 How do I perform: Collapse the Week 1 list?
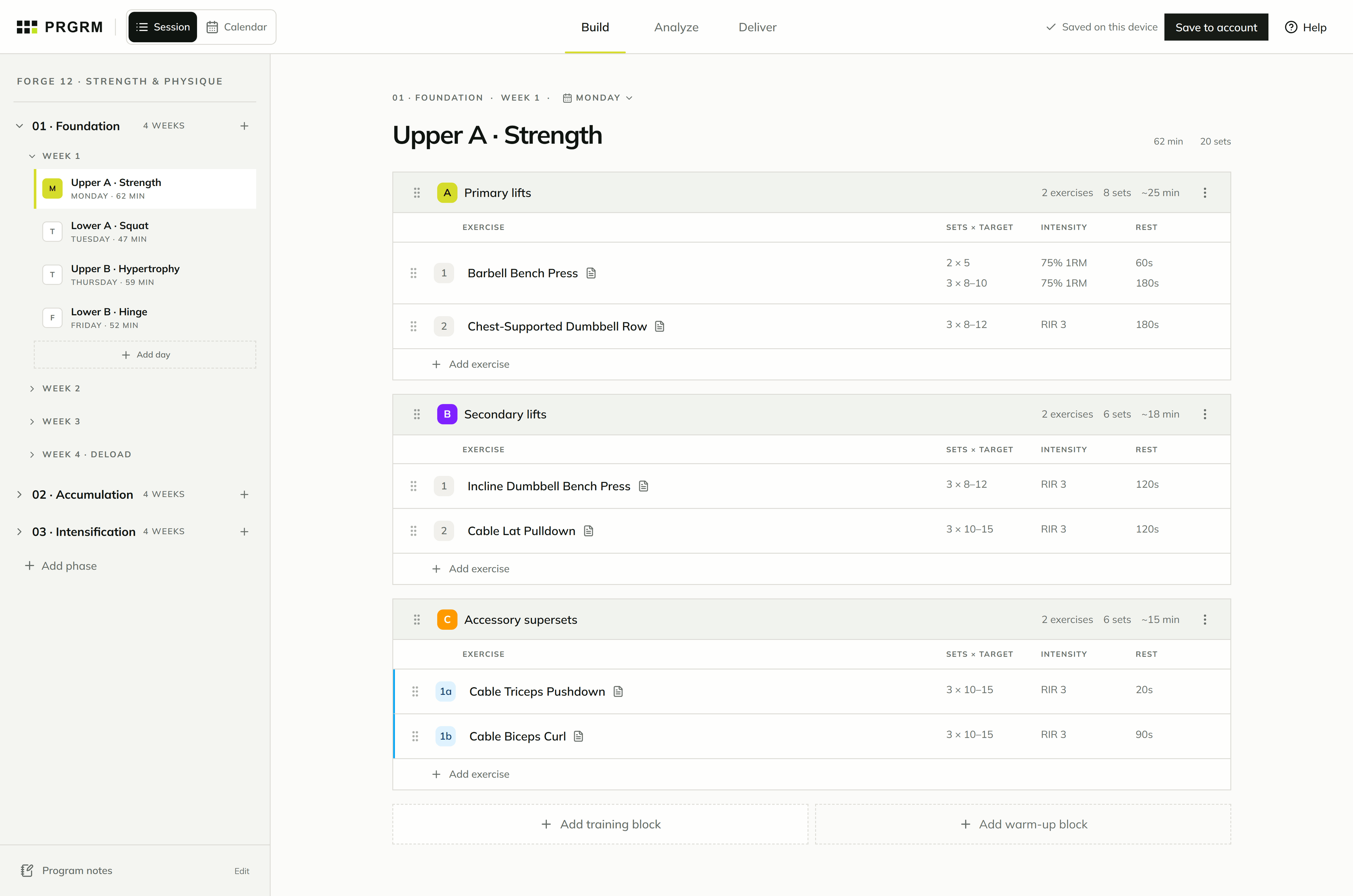(32, 156)
